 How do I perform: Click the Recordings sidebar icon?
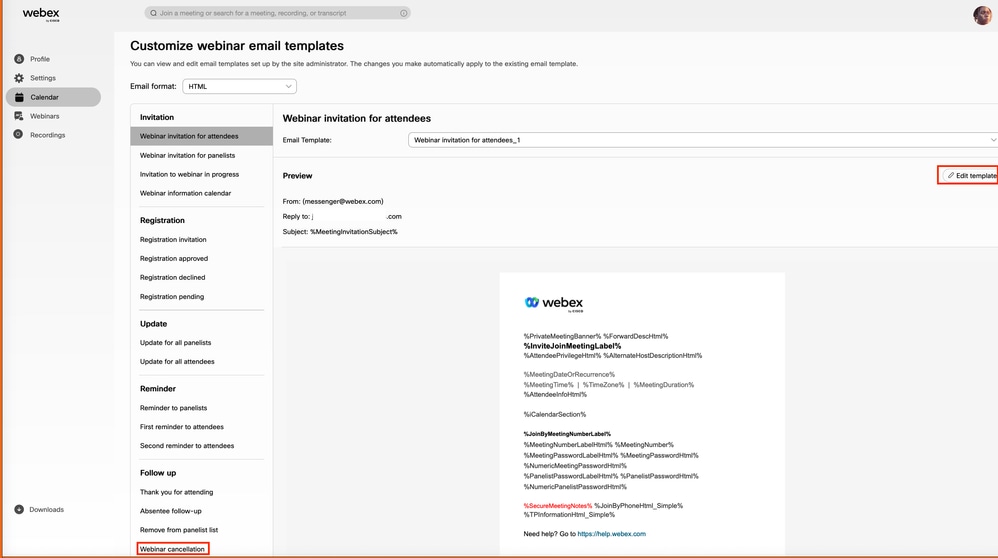[x=18, y=134]
